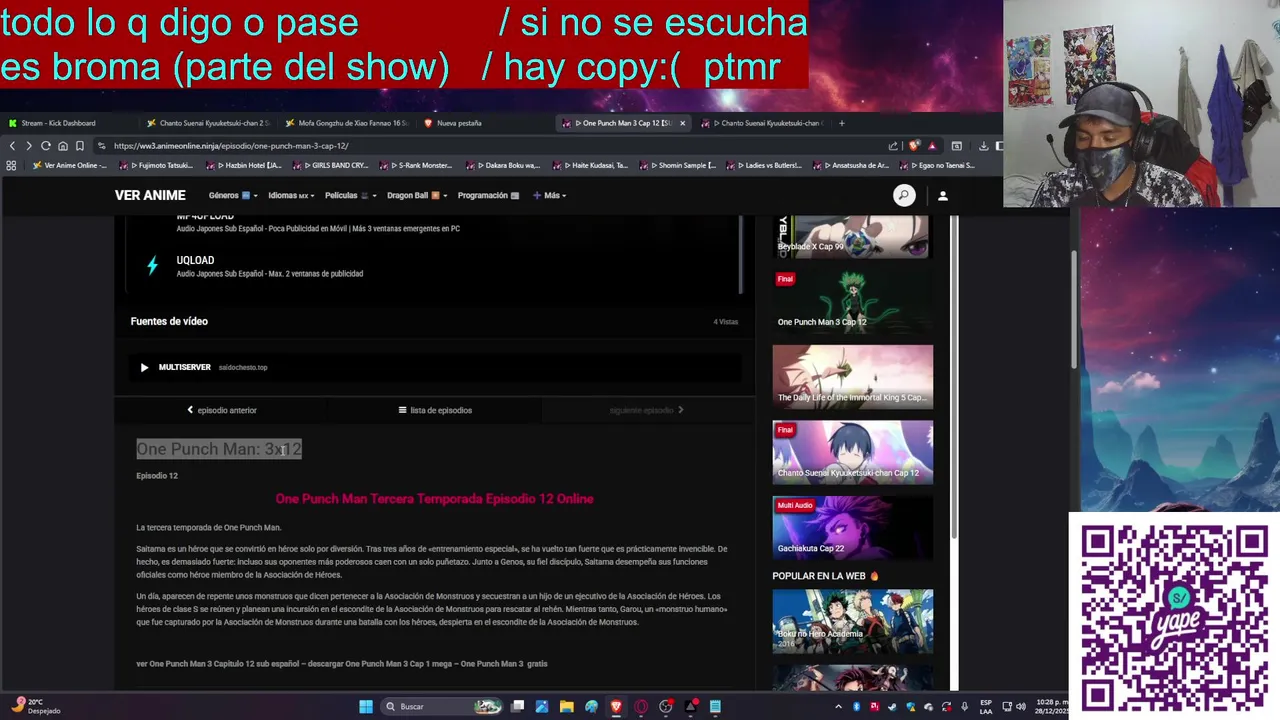Open the Shomin Sample bookmark
Screen dimensions: 1280x720
pos(680,165)
